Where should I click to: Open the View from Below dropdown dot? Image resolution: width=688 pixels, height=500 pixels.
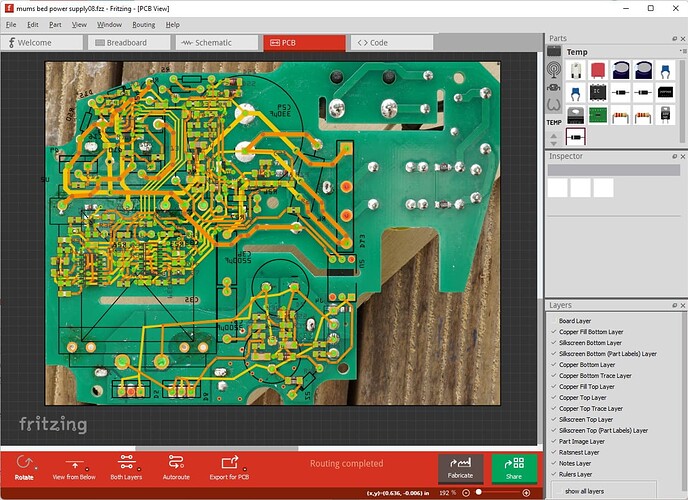click(x=87, y=469)
